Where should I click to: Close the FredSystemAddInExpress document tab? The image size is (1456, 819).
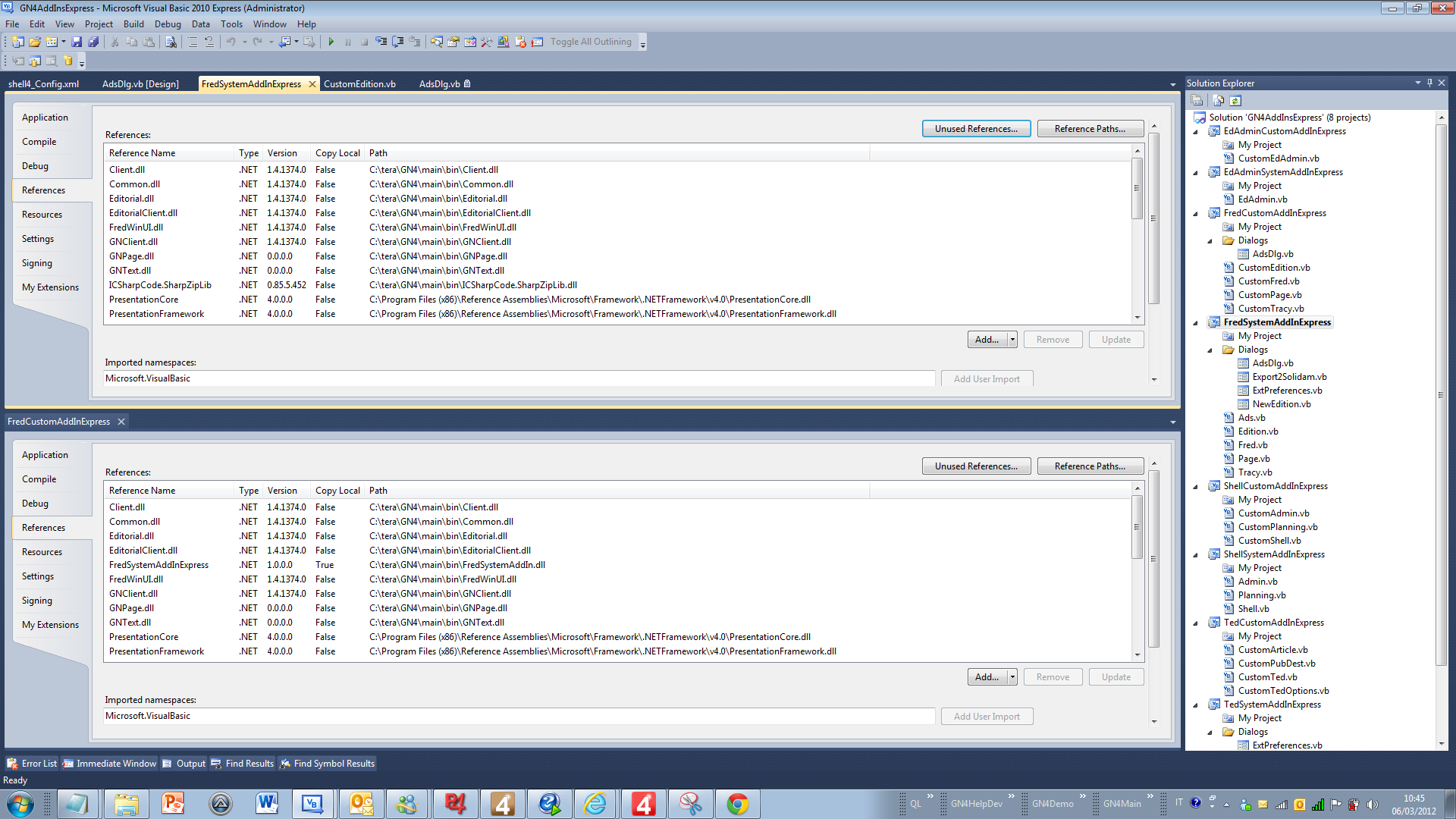312,84
